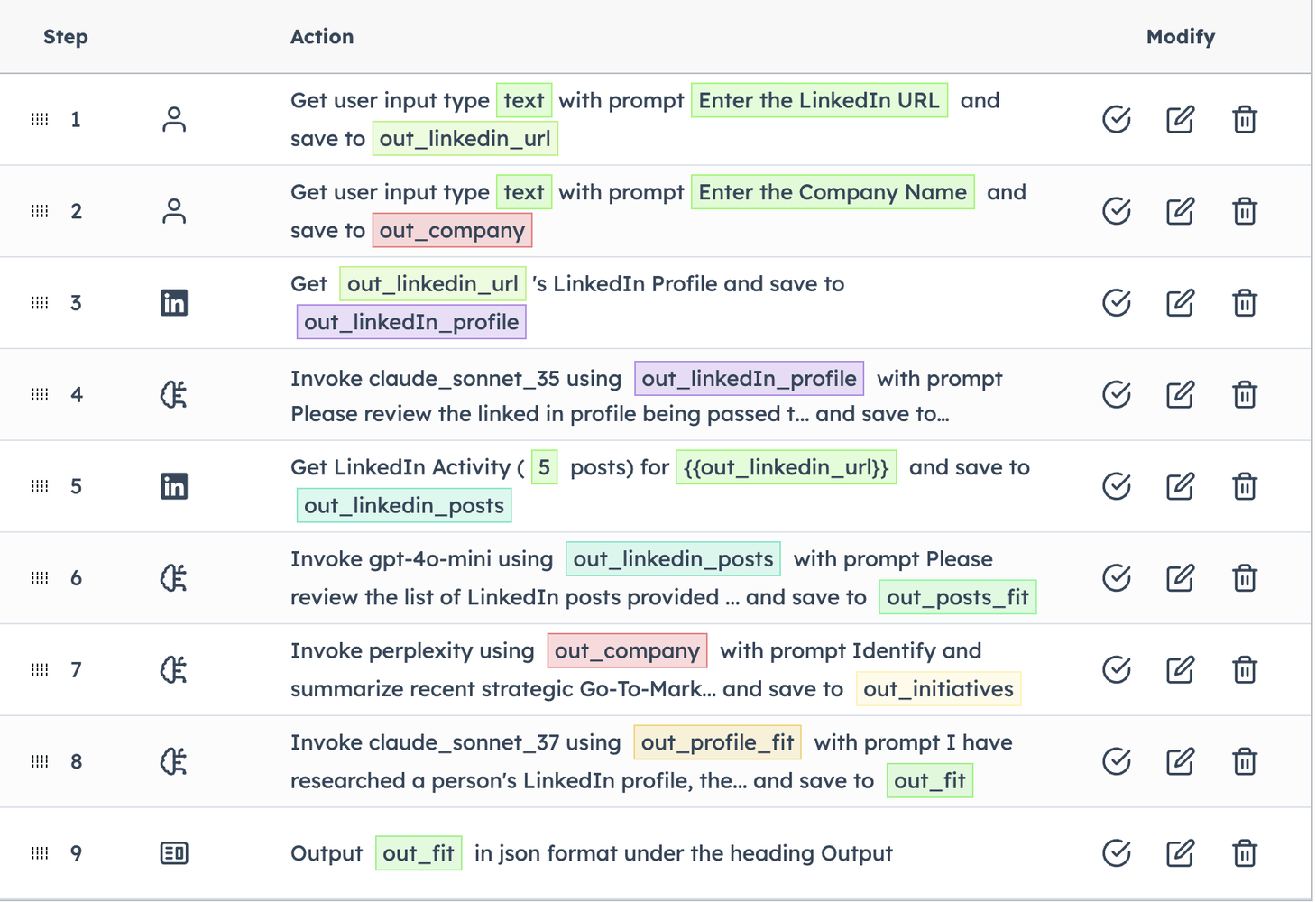
Task: Click the LinkedIn icon on step 3
Action: tap(174, 303)
